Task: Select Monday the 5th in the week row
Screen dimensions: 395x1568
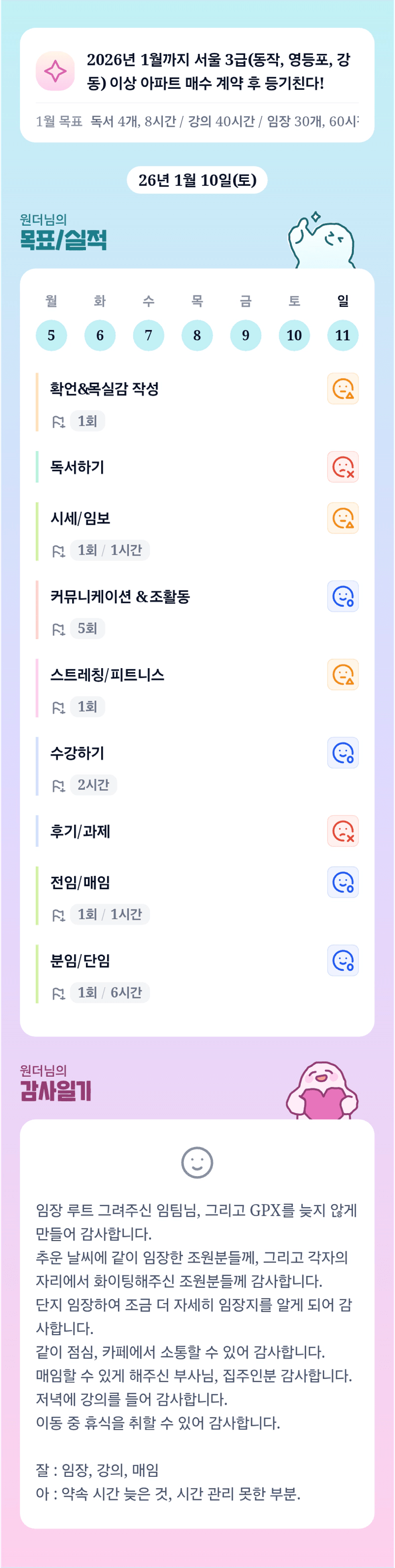Action: 51,336
